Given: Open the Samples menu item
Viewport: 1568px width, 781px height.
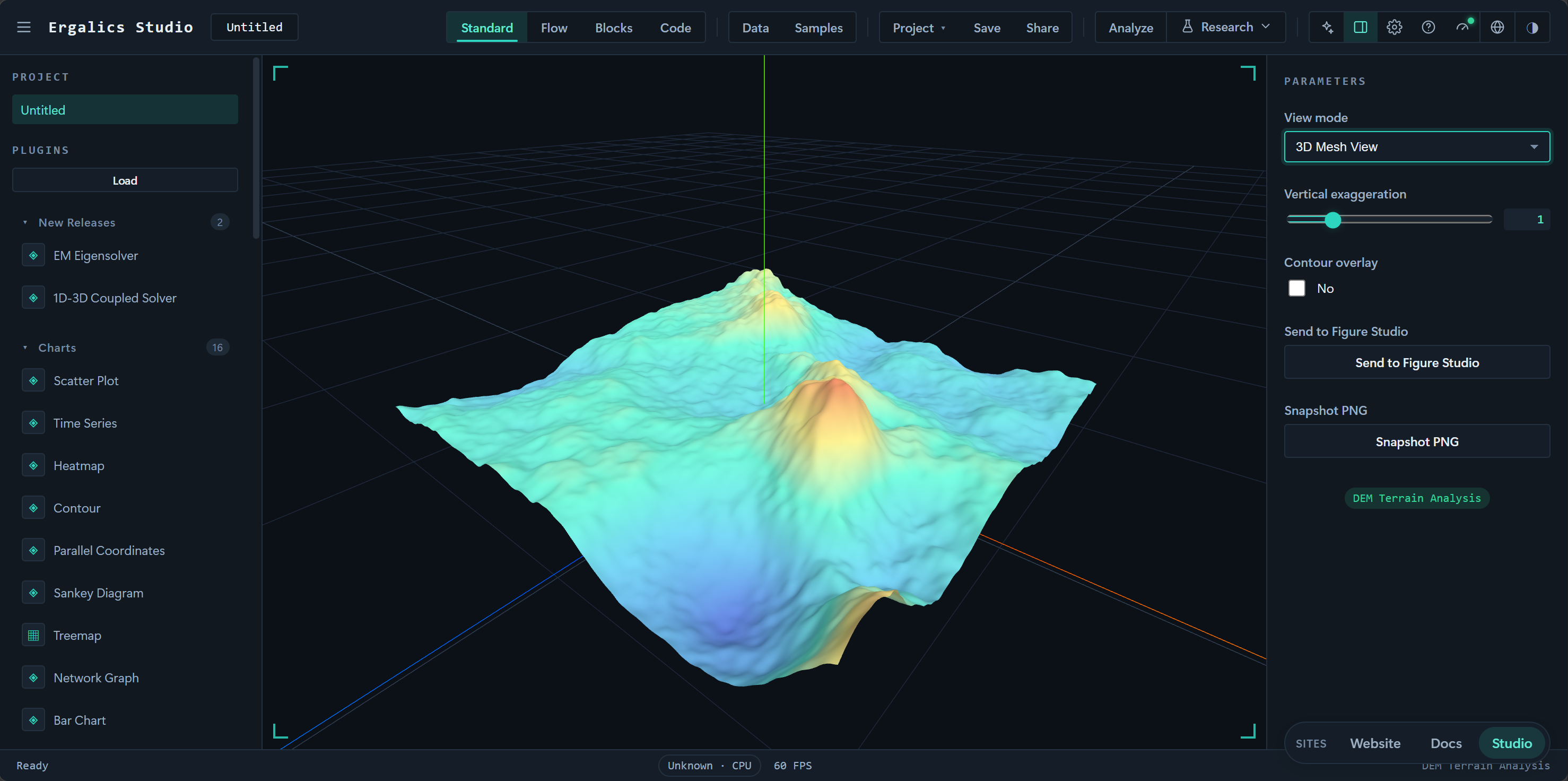Looking at the screenshot, I should [x=818, y=28].
